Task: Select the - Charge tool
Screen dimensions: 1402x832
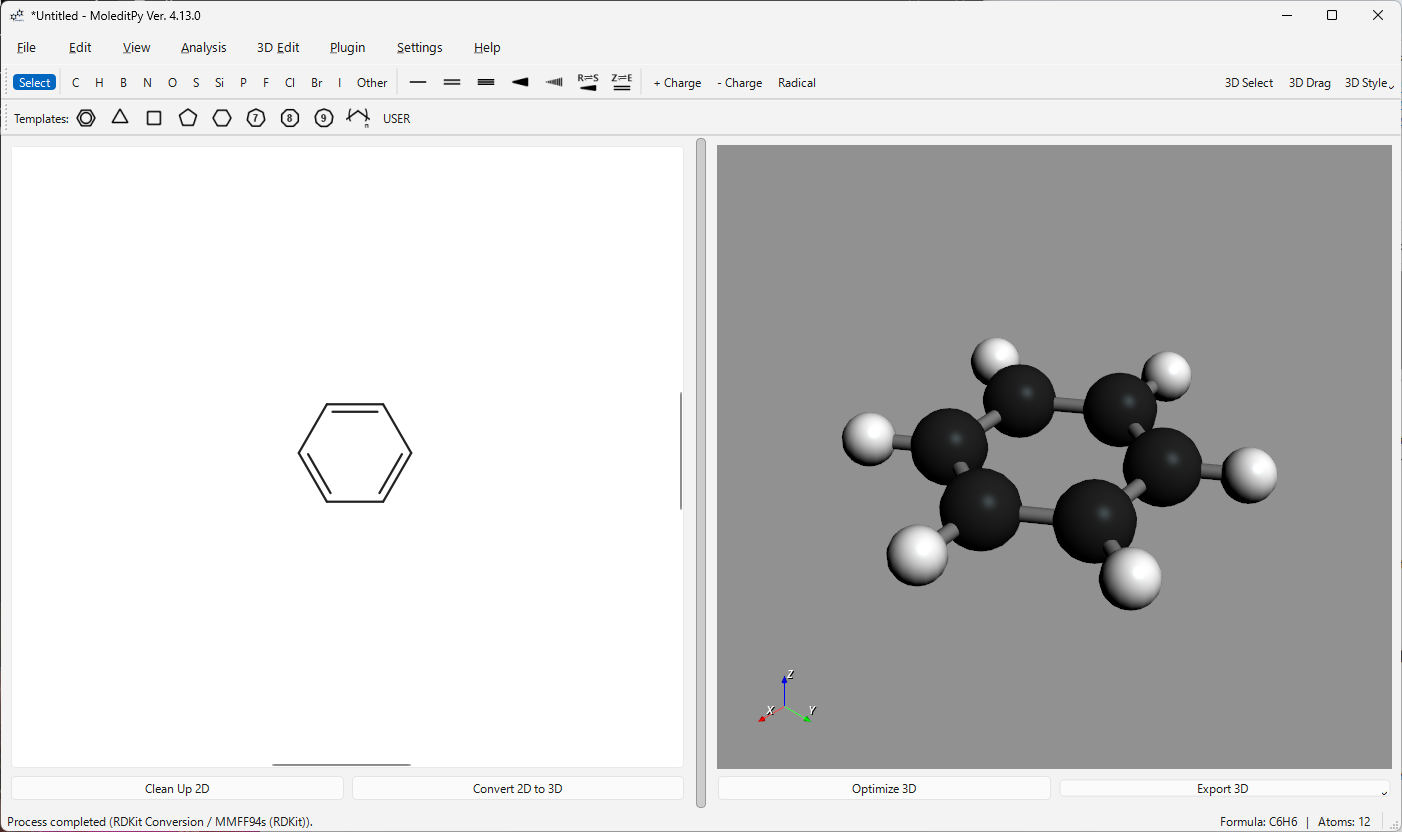Action: click(740, 83)
